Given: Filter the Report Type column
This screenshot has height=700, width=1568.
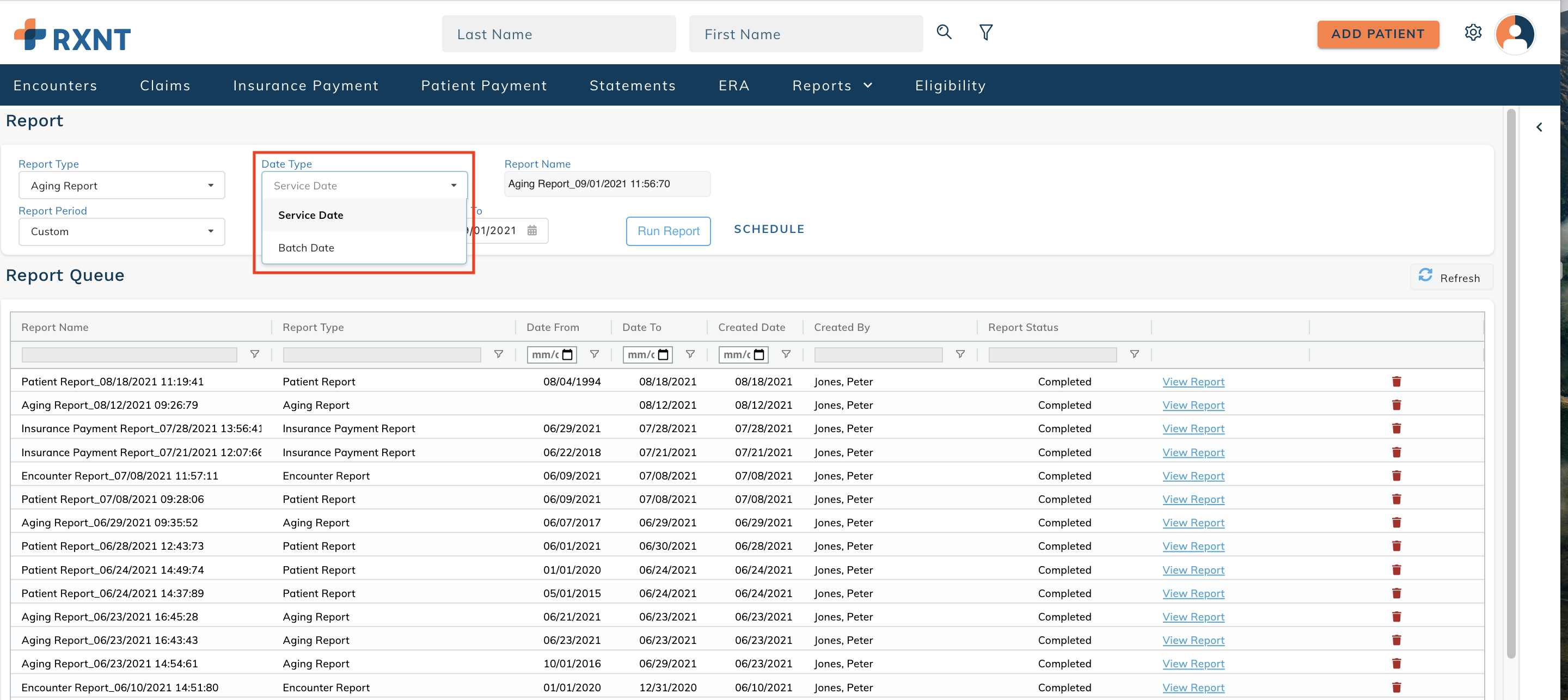Looking at the screenshot, I should click(x=499, y=354).
